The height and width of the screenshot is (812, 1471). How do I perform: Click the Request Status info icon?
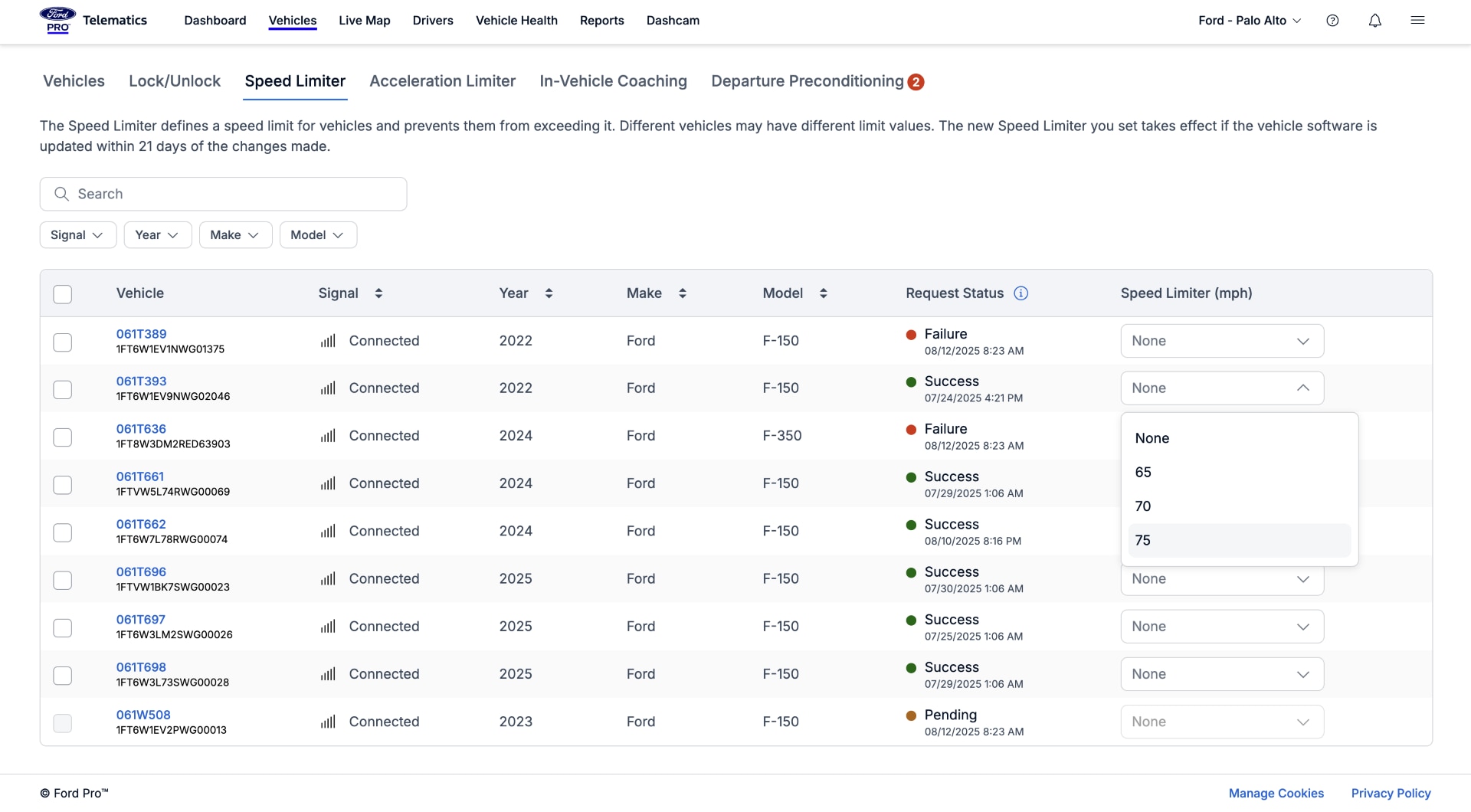click(1021, 293)
